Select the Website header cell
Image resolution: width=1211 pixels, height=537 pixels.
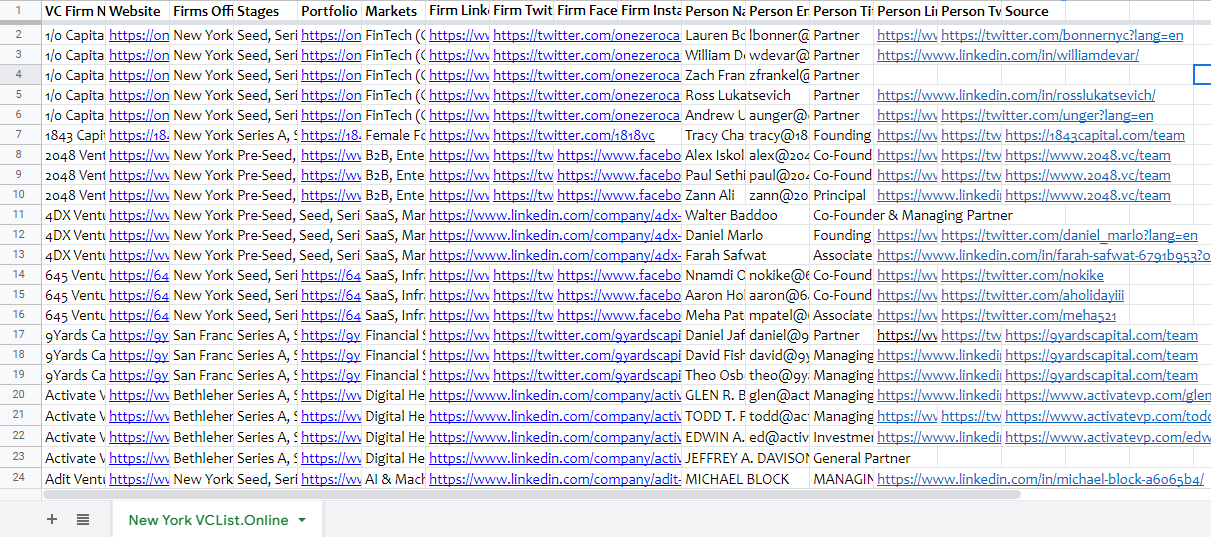click(138, 11)
